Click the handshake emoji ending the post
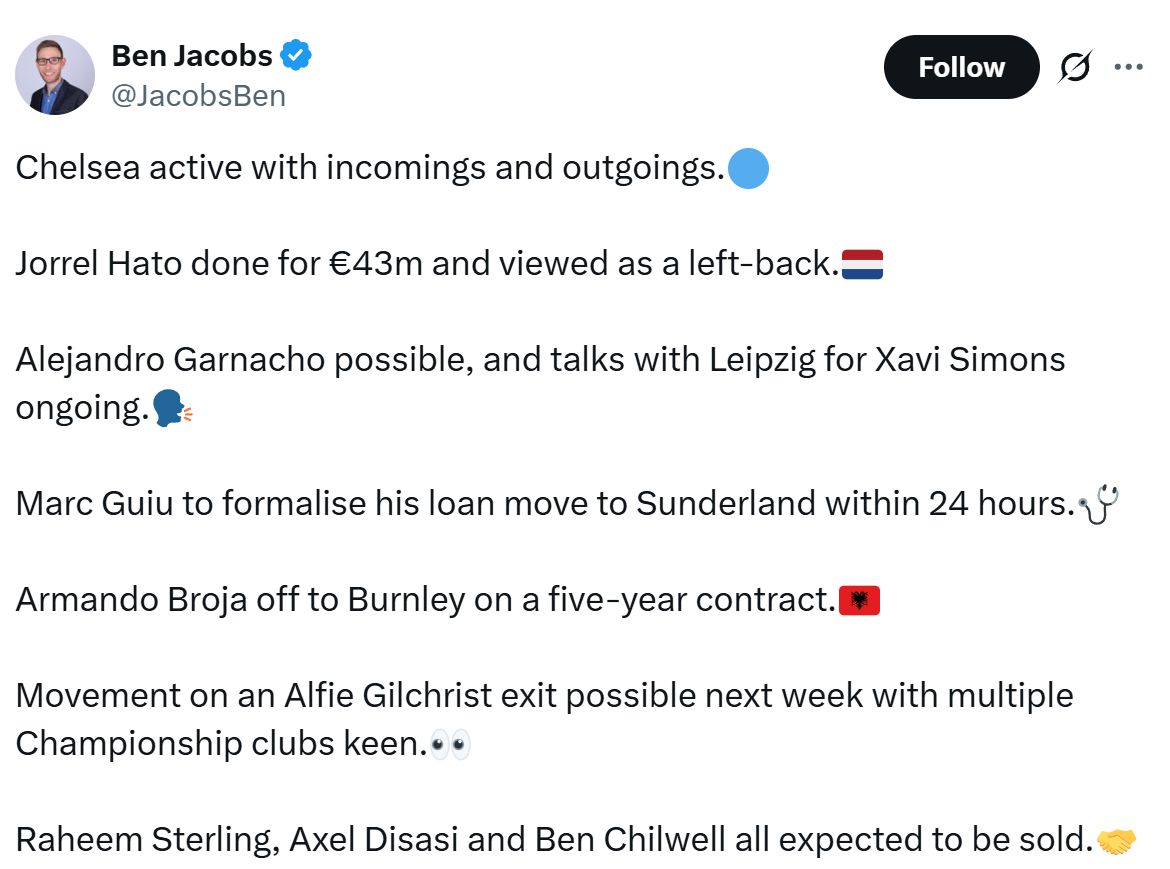This screenshot has height=869, width=1170. pyautogui.click(x=1118, y=843)
